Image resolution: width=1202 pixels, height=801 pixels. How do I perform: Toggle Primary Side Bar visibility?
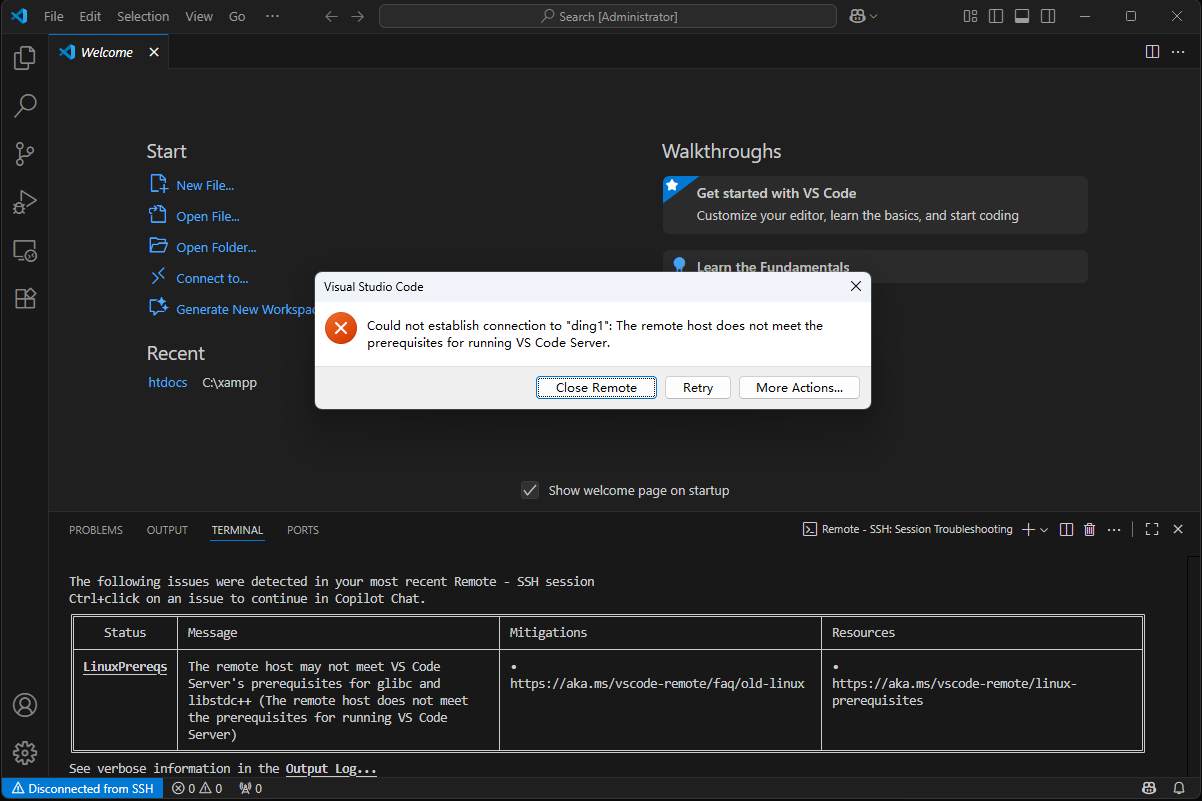[996, 16]
